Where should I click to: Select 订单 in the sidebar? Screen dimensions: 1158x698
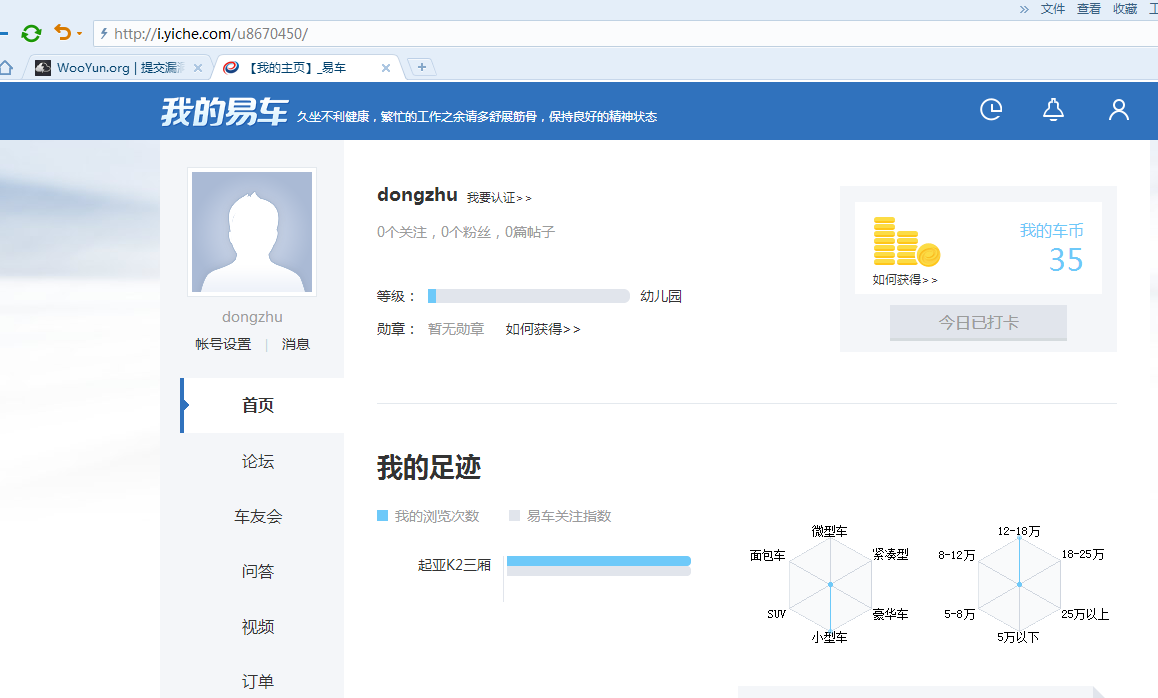(x=258, y=682)
